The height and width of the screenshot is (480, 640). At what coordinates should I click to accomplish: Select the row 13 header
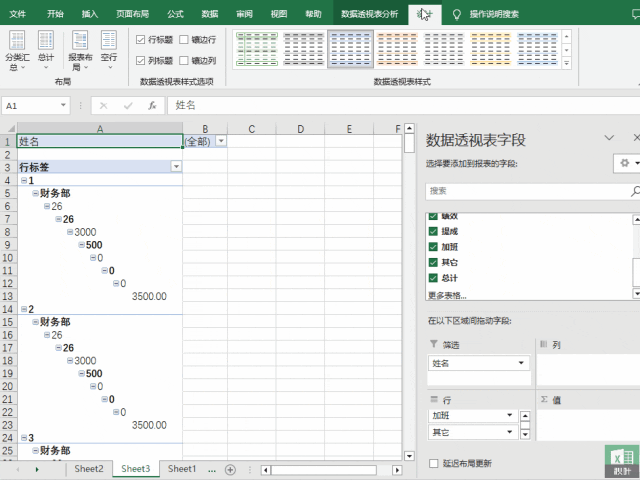8,296
